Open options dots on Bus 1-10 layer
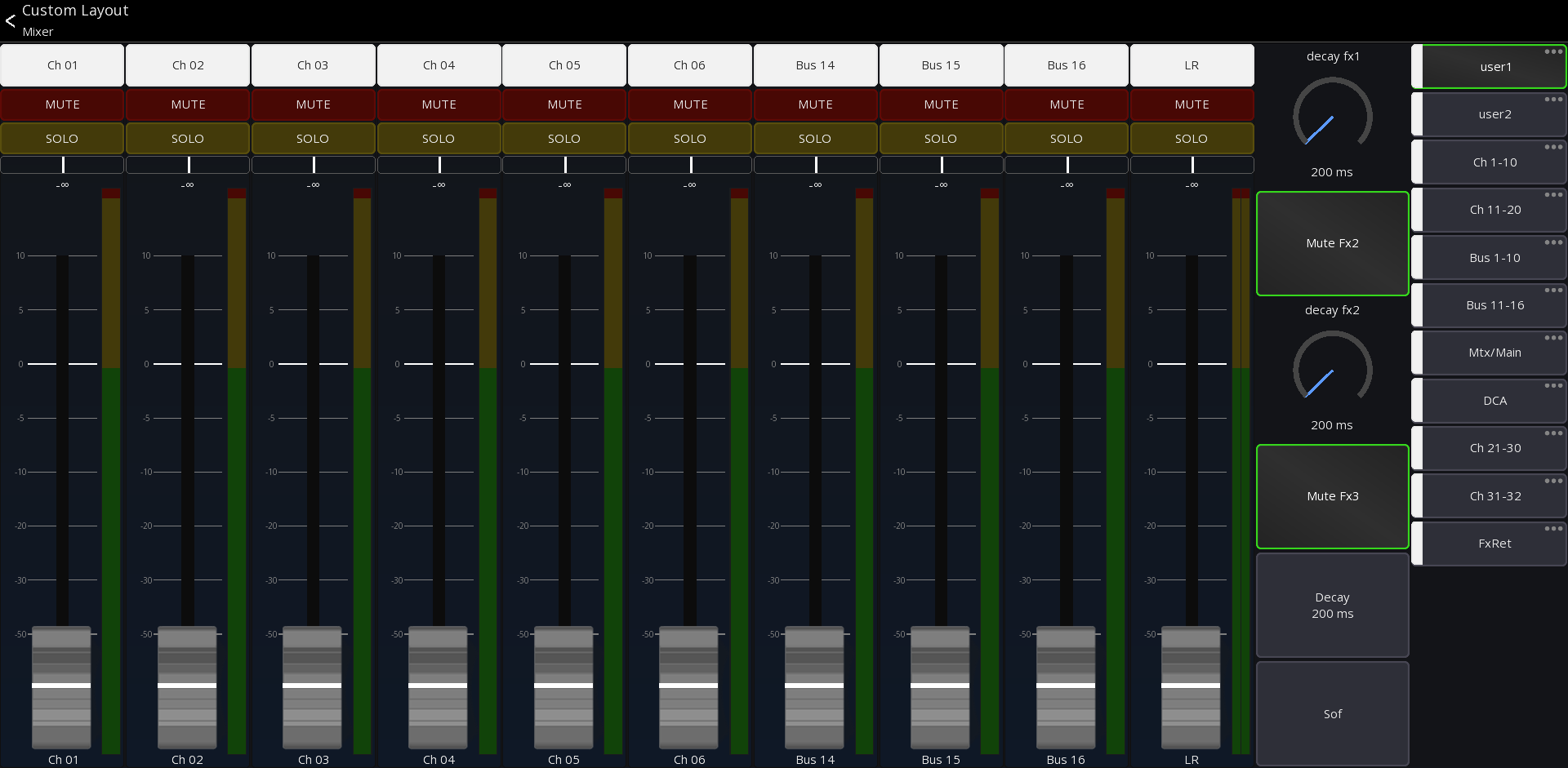1568x768 pixels. tap(1552, 242)
